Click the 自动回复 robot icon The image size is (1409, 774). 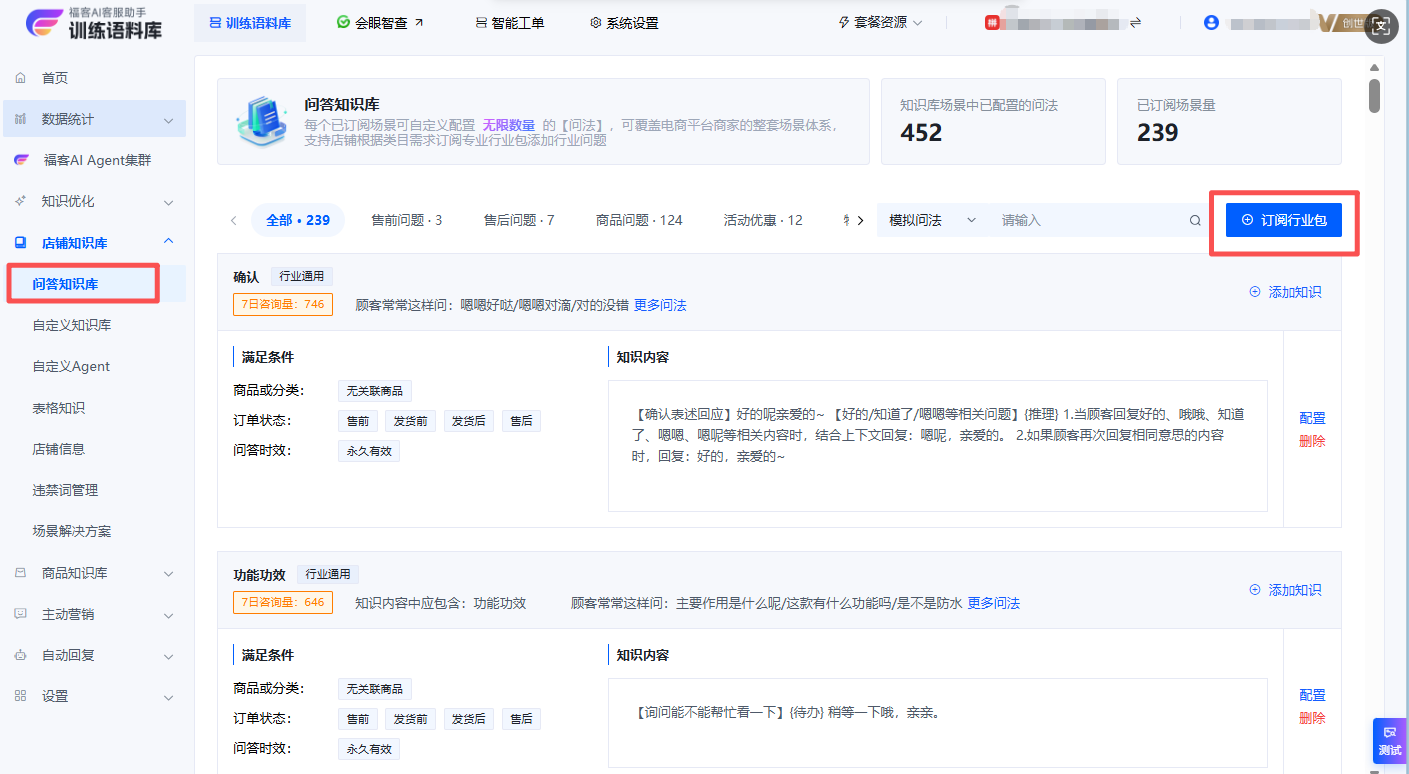[x=21, y=655]
